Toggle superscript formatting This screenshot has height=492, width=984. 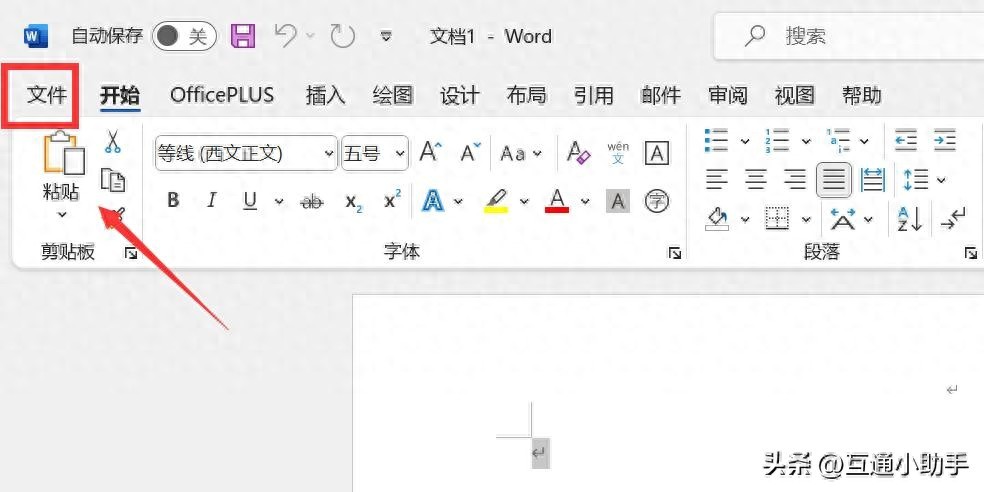pyautogui.click(x=393, y=200)
